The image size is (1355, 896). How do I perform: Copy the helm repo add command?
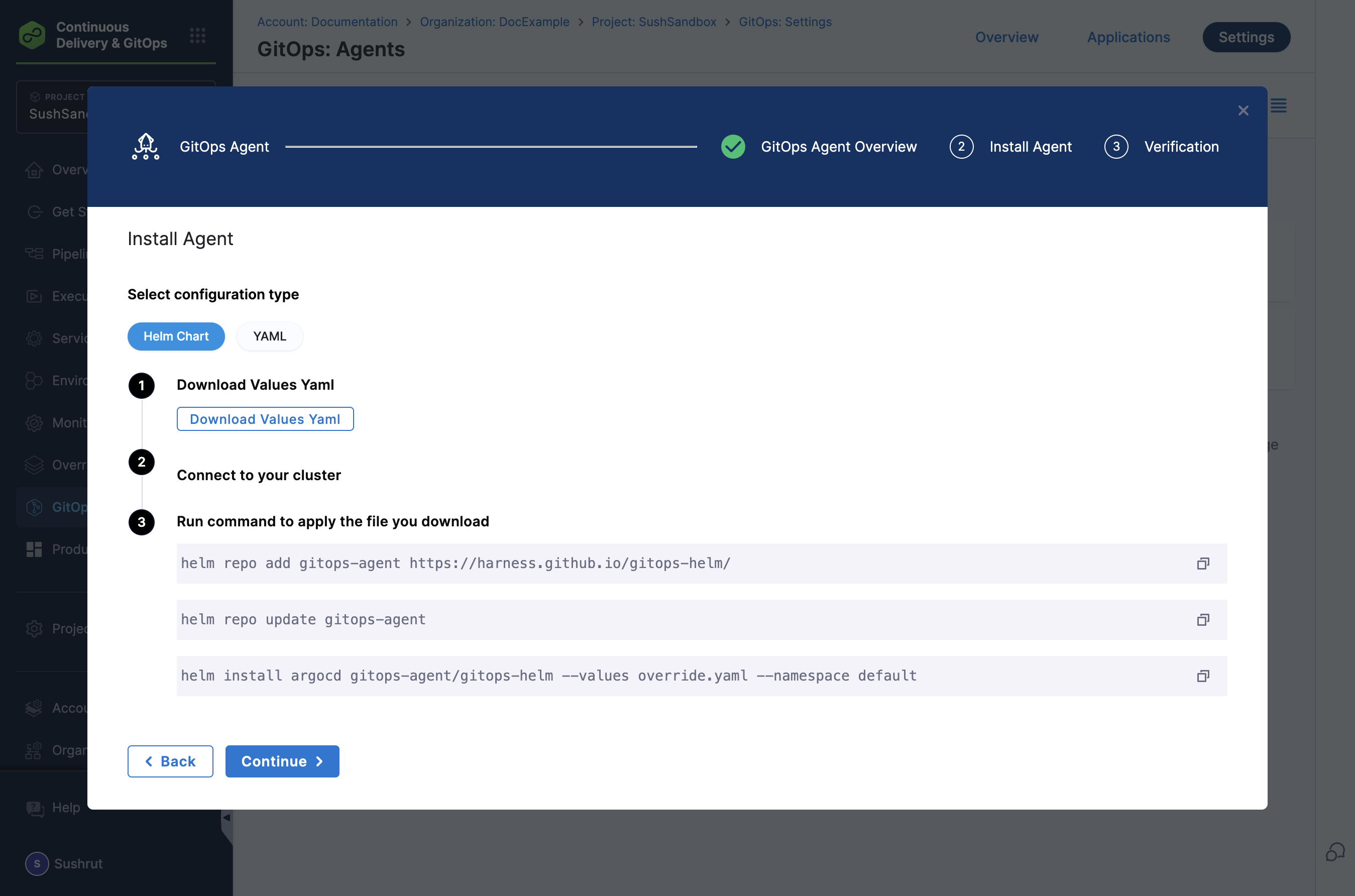pos(1203,564)
